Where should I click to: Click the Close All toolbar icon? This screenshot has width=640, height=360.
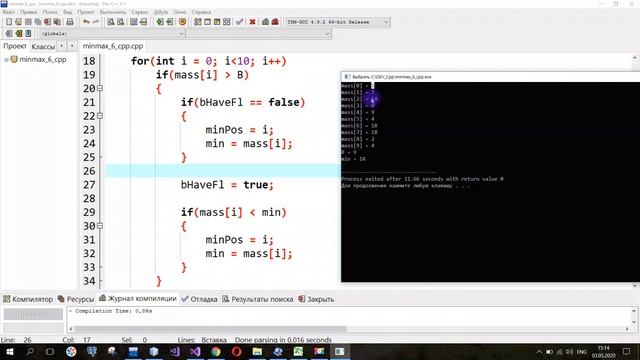(58, 22)
